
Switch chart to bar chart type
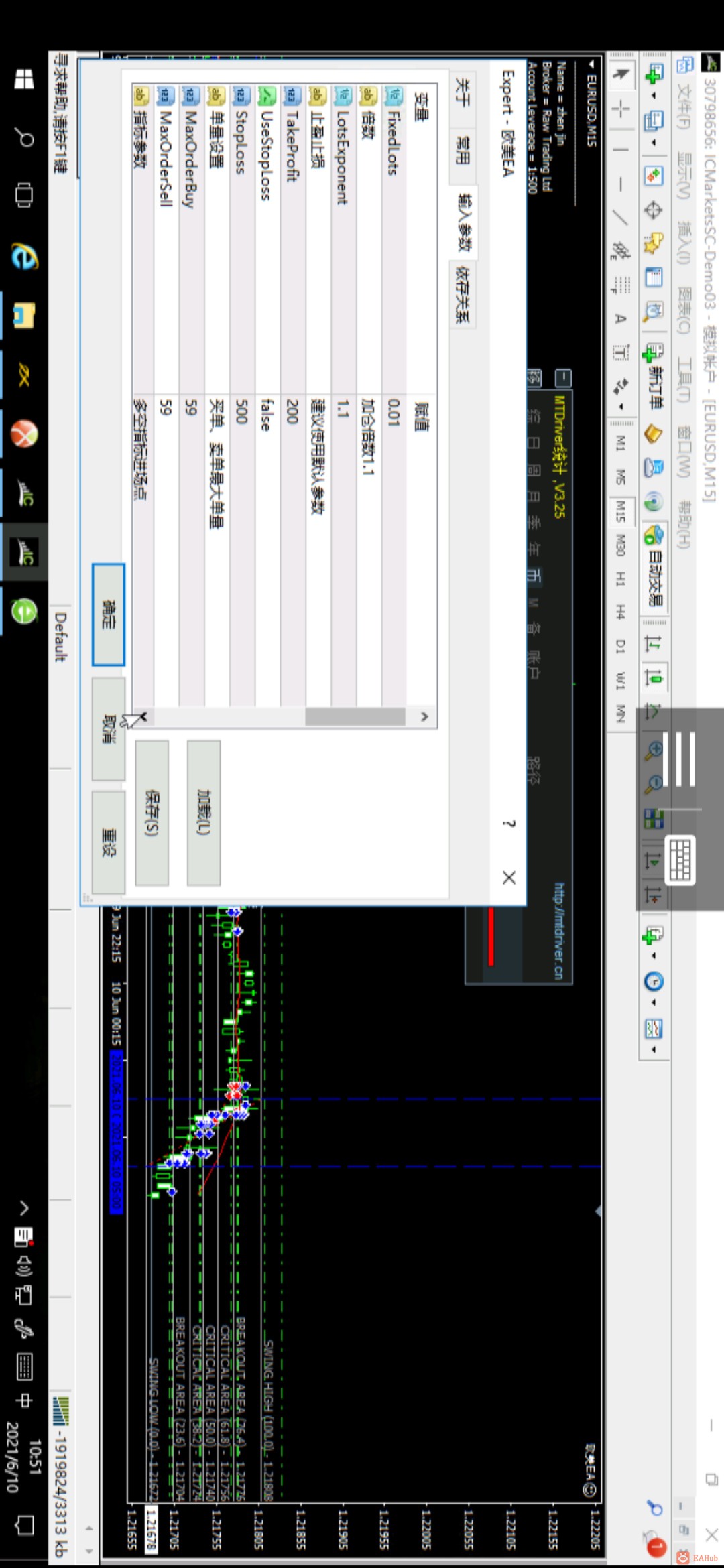(654, 644)
